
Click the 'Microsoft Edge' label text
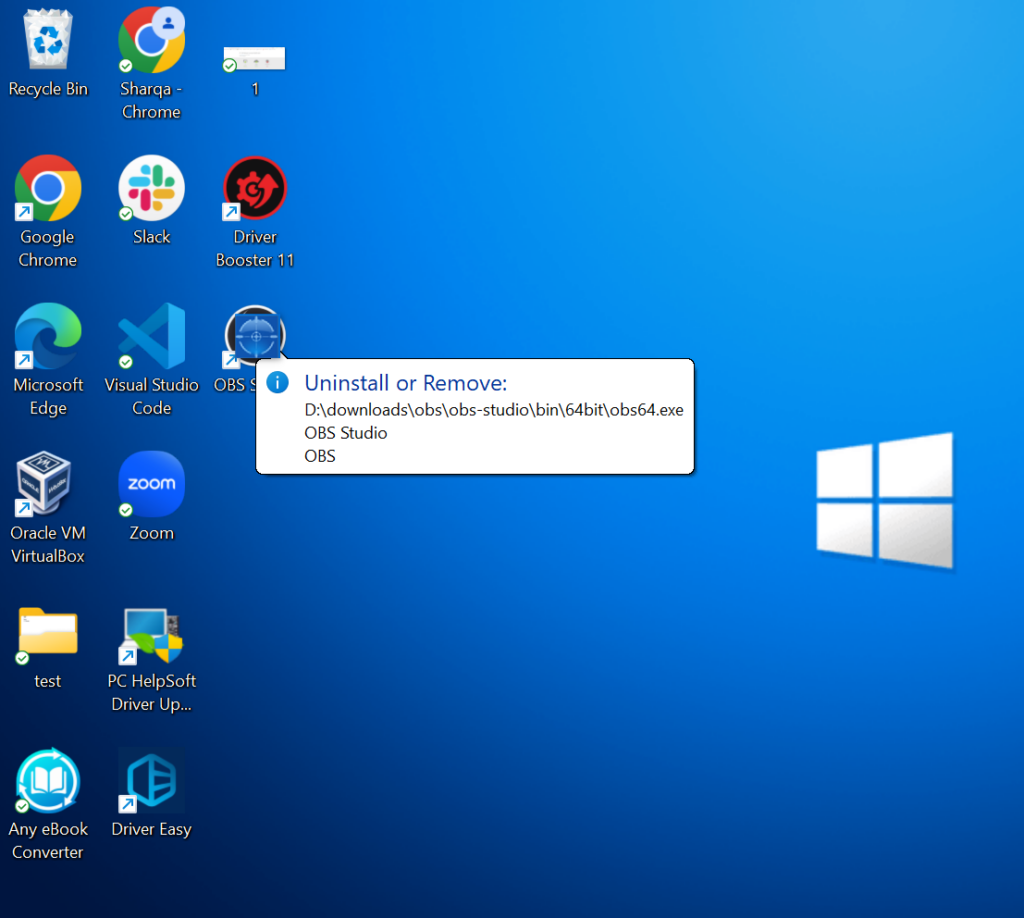48,396
